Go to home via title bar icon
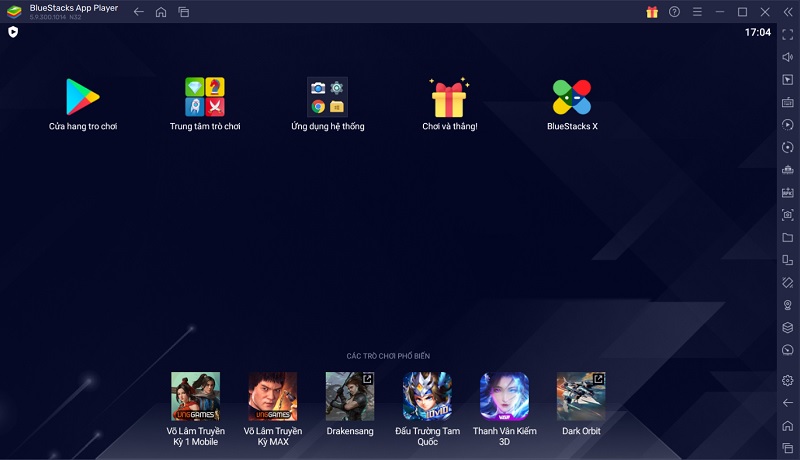Screen dimensions: 800x460 click(161, 12)
